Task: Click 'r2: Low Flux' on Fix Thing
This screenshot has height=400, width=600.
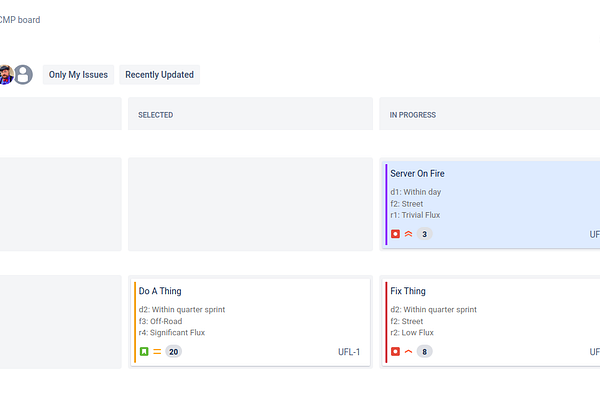Action: [x=412, y=332]
